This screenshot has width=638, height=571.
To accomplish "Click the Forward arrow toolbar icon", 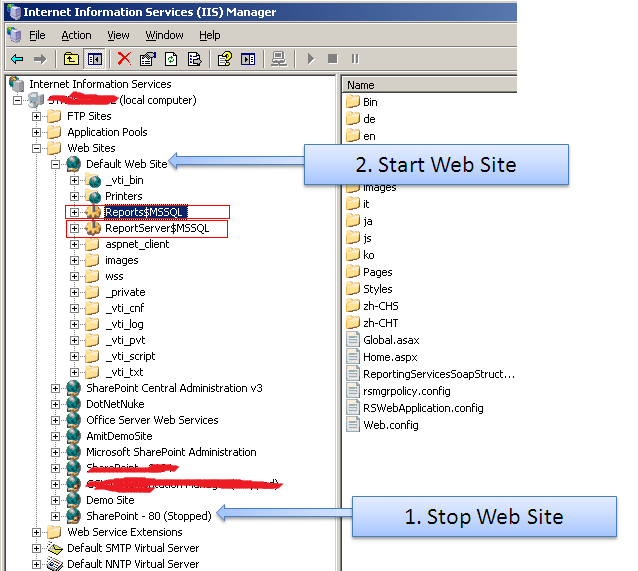I will coord(40,59).
